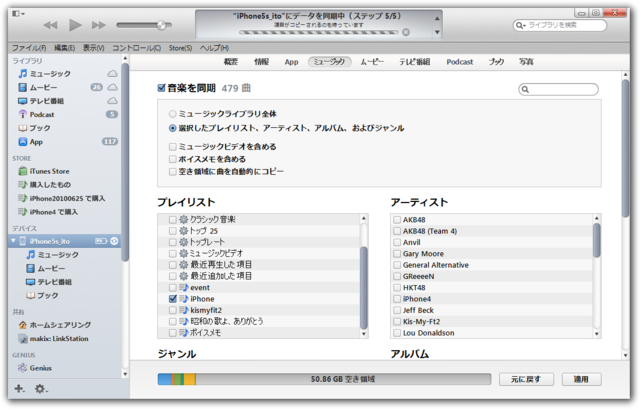Image resolution: width=640 pixels, height=409 pixels.
Task: Switch to the ムービー tab
Action: (372, 62)
